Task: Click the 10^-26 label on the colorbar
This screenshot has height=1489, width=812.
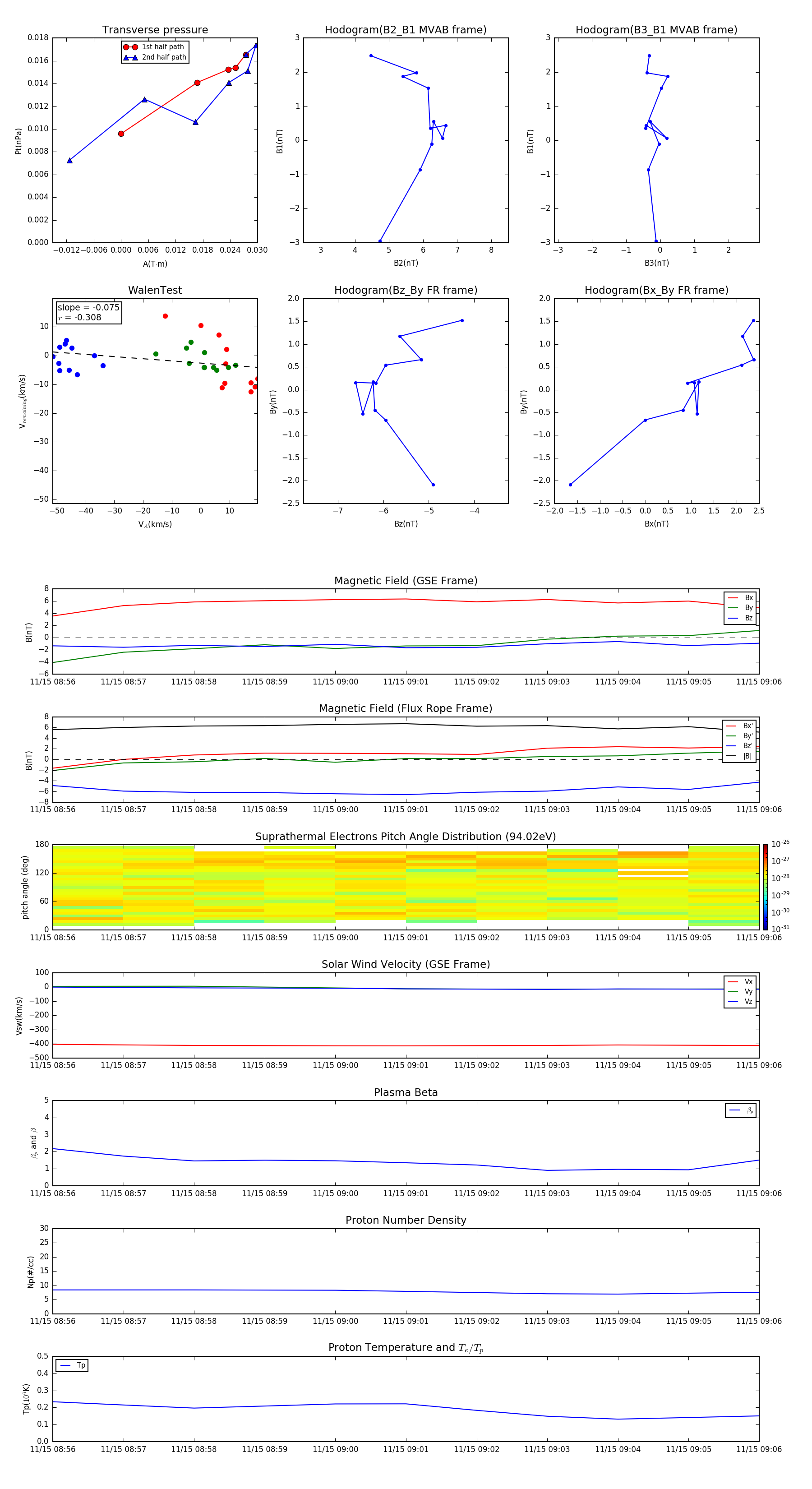Action: [780, 844]
